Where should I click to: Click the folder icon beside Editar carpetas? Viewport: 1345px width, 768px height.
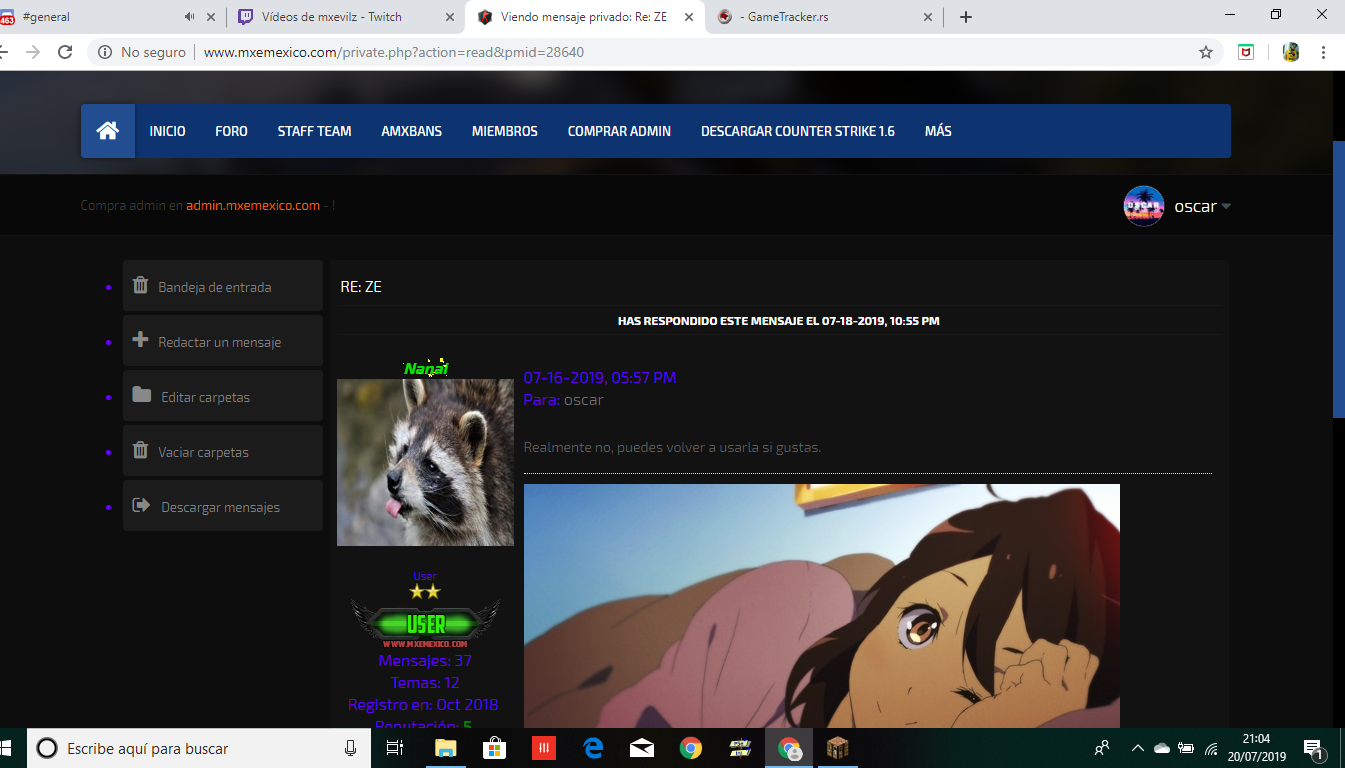coord(142,395)
